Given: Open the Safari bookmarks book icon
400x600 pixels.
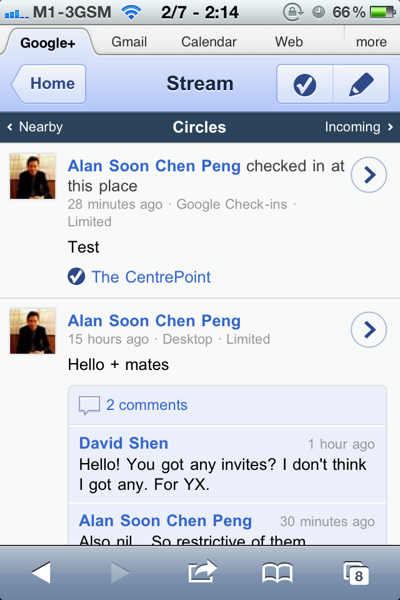Looking at the screenshot, I should click(x=277, y=573).
